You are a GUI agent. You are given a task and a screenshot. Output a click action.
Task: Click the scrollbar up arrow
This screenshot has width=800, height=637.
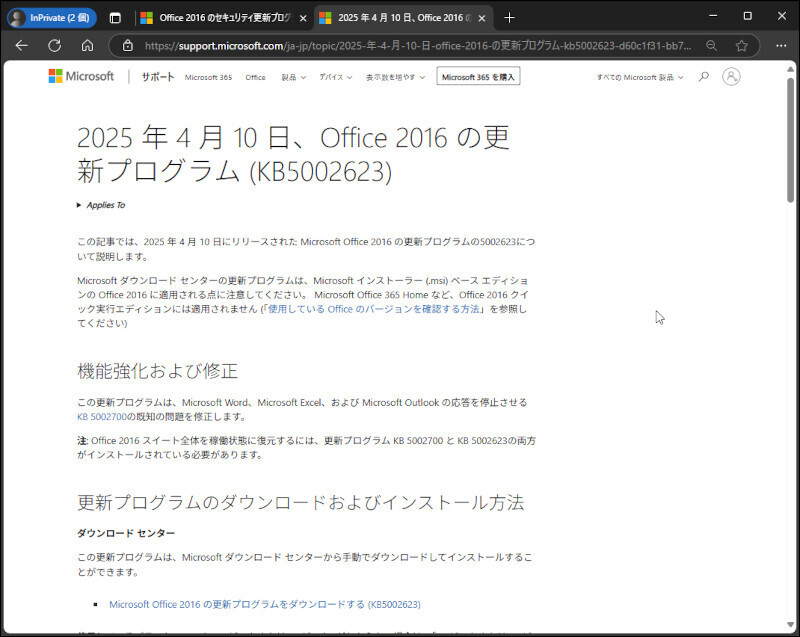(790, 69)
